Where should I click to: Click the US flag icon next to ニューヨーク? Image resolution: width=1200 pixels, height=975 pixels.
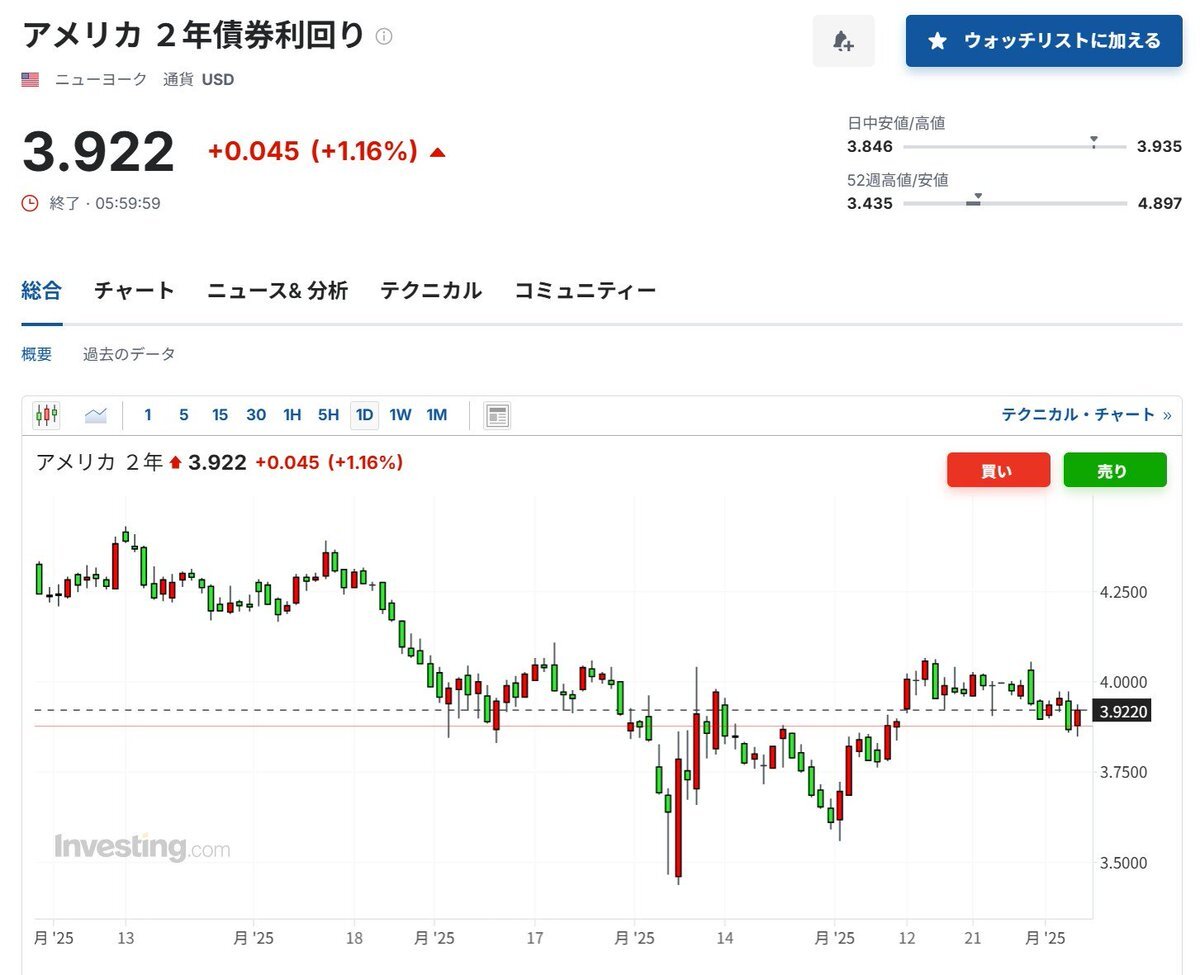[x=30, y=80]
